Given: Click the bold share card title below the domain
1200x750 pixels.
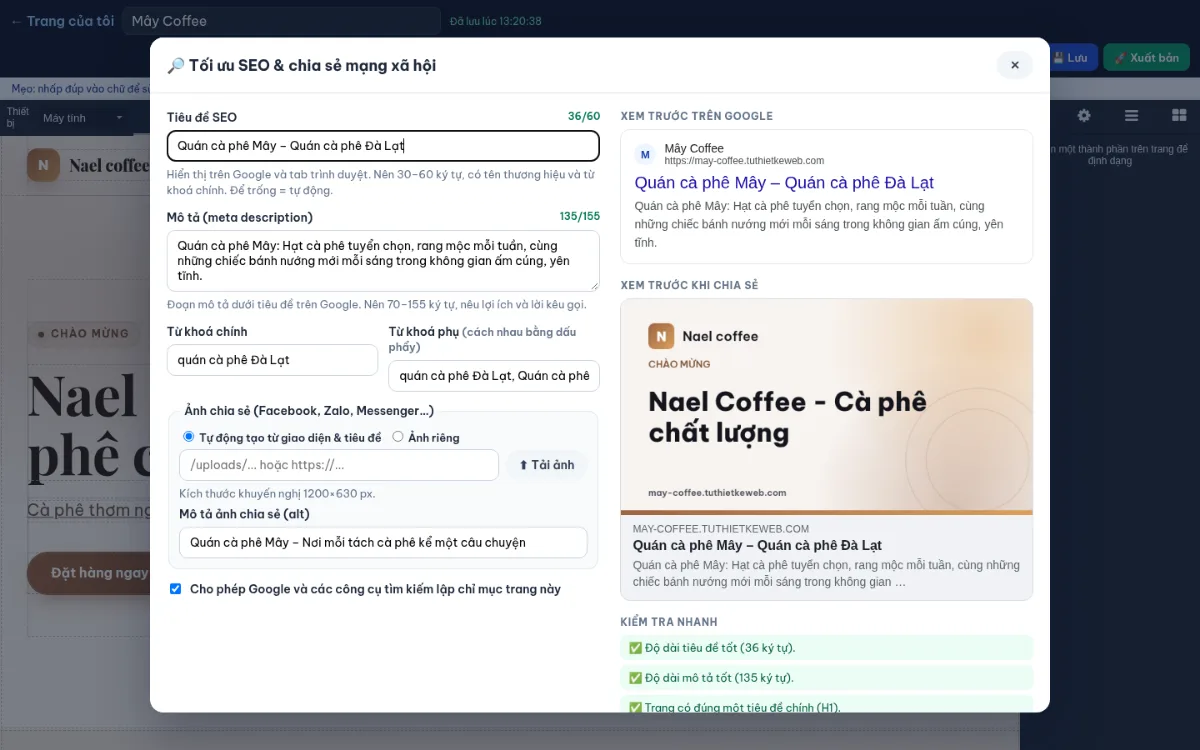Looking at the screenshot, I should point(757,546).
